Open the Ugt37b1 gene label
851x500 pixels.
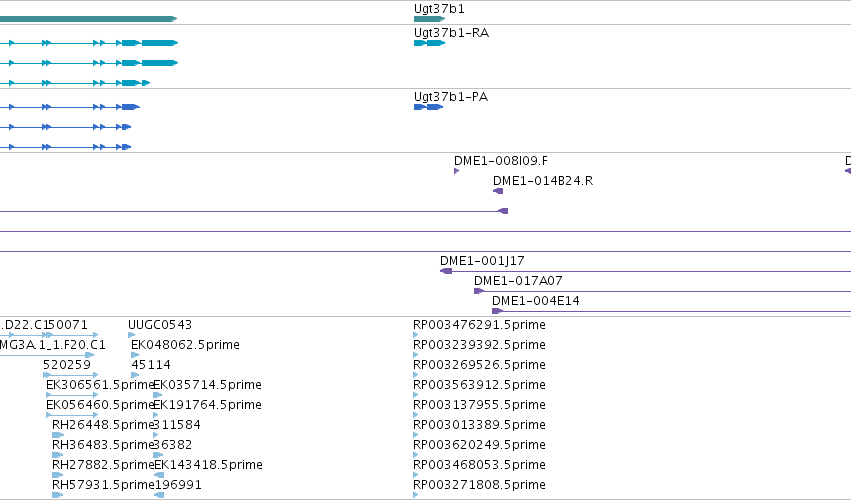pos(439,9)
